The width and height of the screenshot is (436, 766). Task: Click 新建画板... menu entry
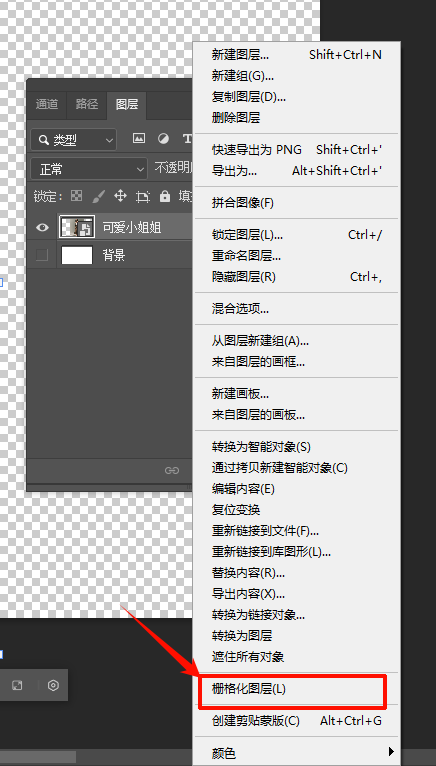pyautogui.click(x=297, y=394)
